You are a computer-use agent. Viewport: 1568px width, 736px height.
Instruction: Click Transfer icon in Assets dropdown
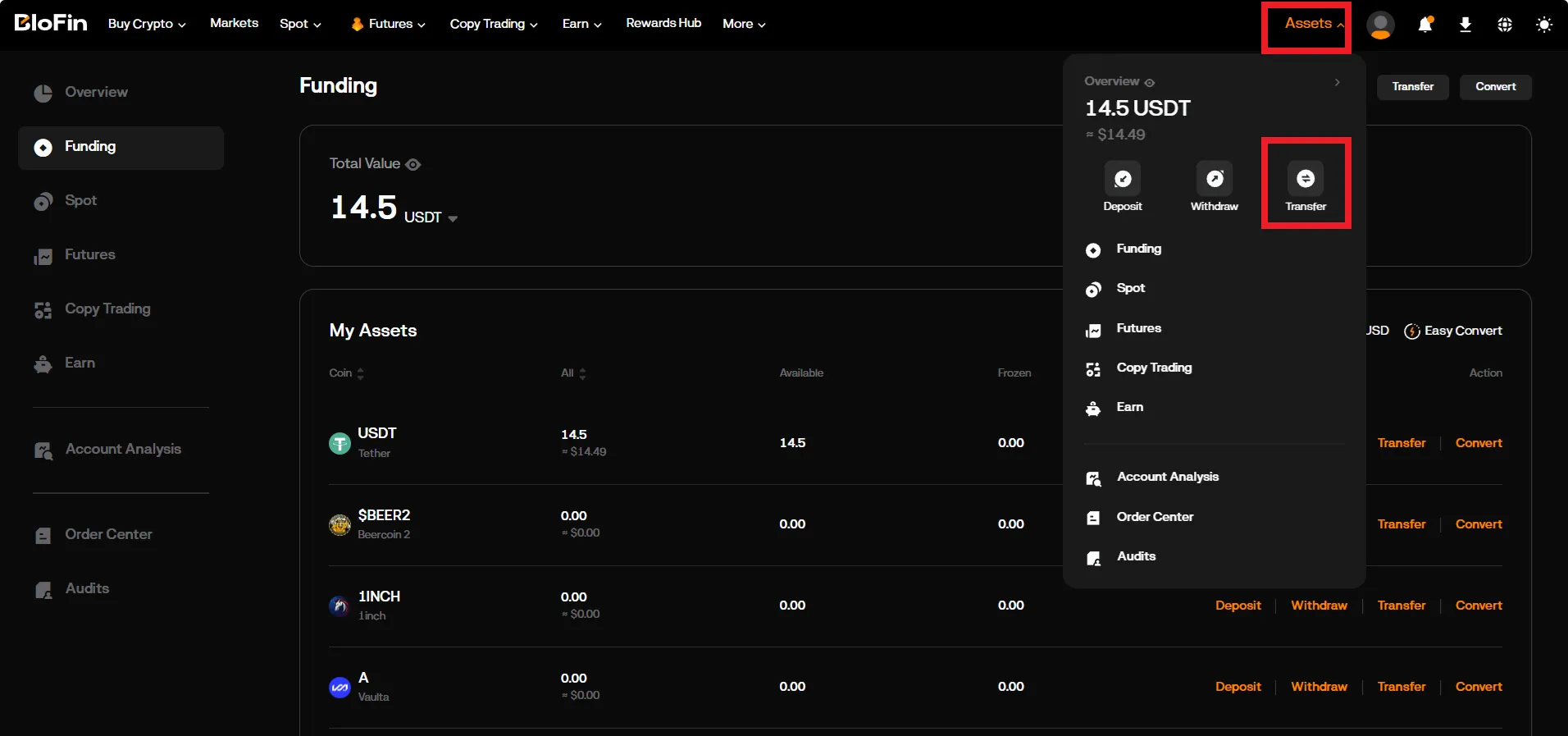(x=1306, y=178)
